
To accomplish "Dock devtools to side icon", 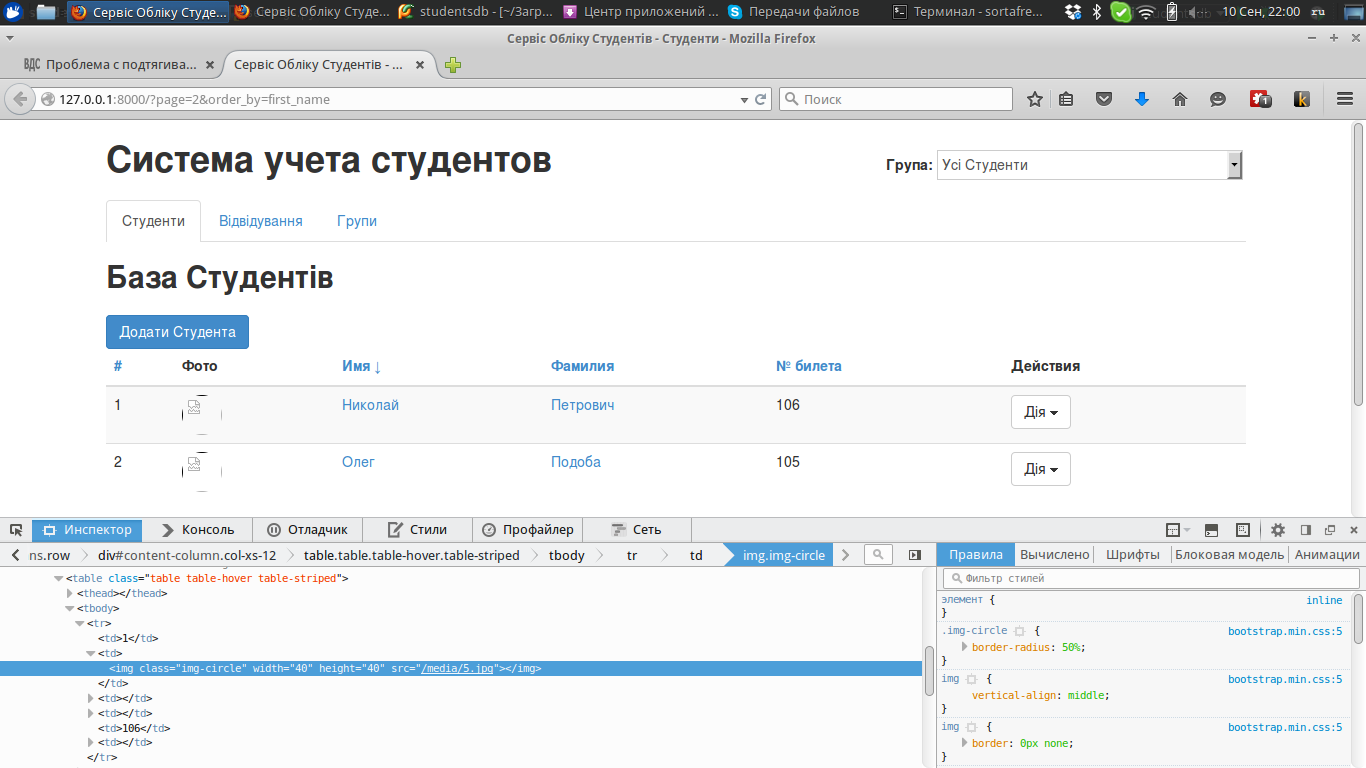I will tap(1305, 530).
